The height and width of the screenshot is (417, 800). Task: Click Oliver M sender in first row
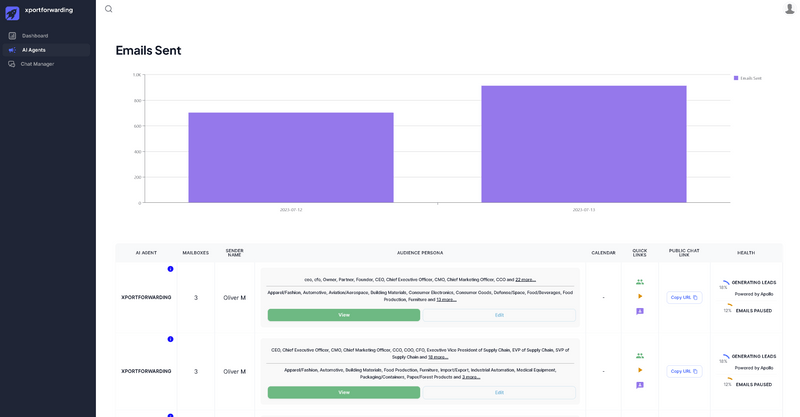[x=234, y=298]
